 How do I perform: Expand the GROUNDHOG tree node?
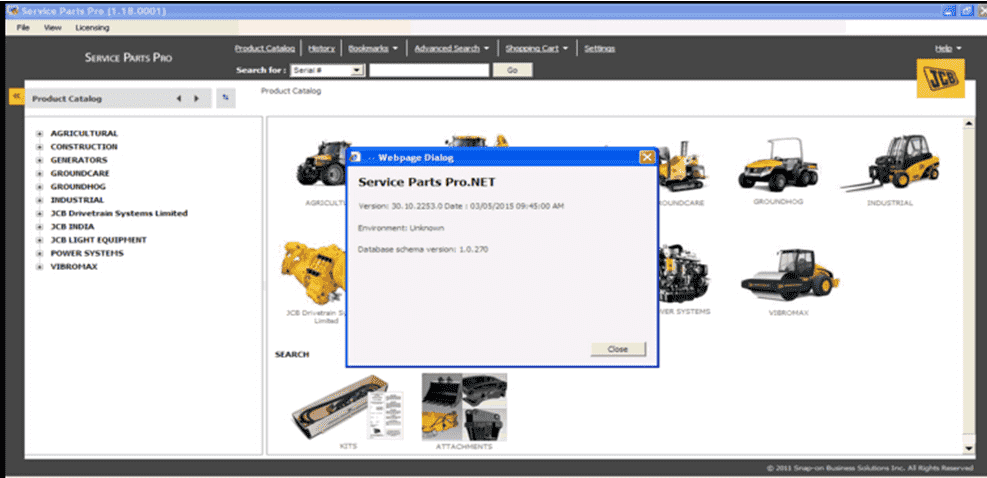[x=39, y=187]
